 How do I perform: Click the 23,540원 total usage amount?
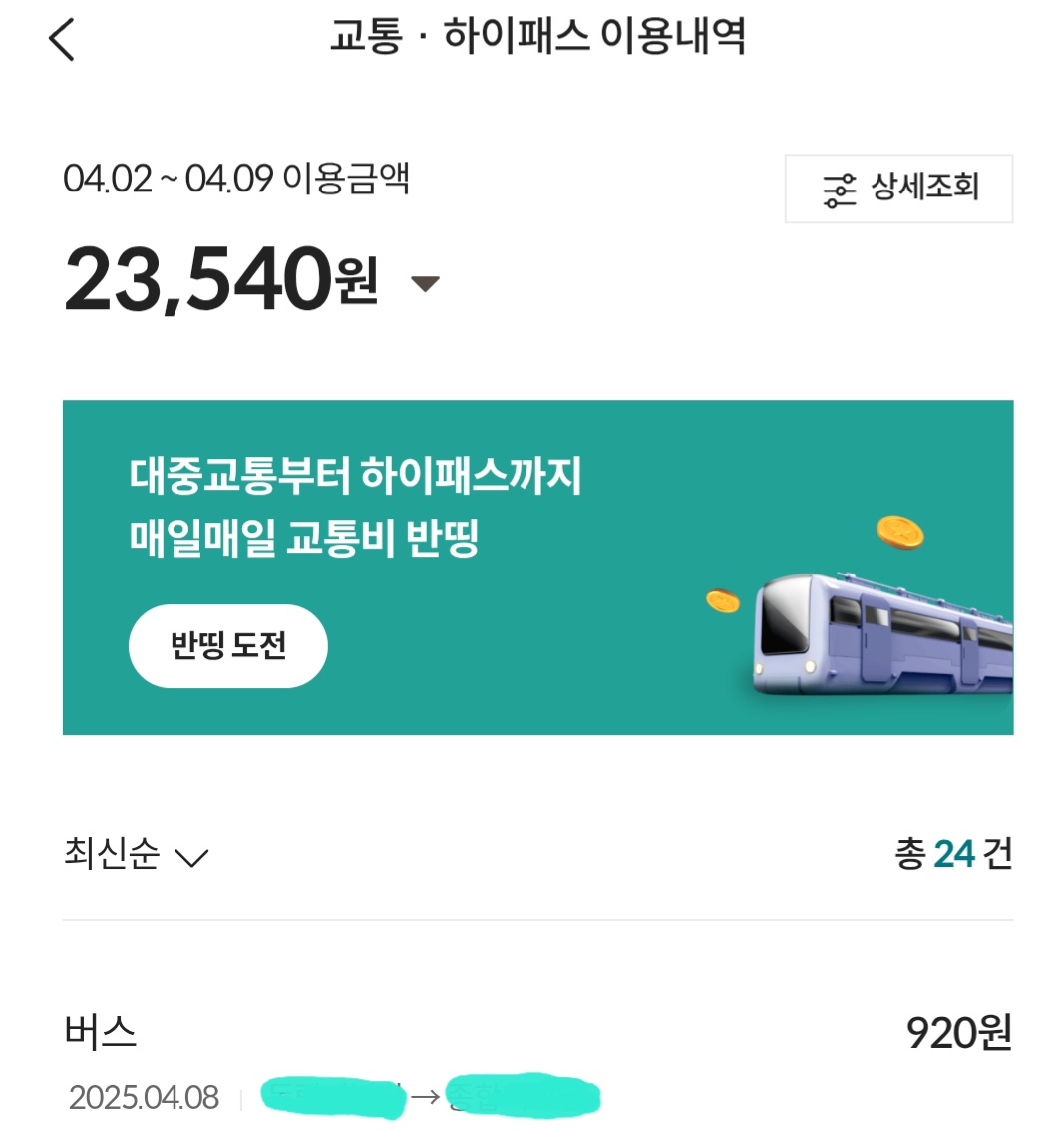[x=221, y=280]
